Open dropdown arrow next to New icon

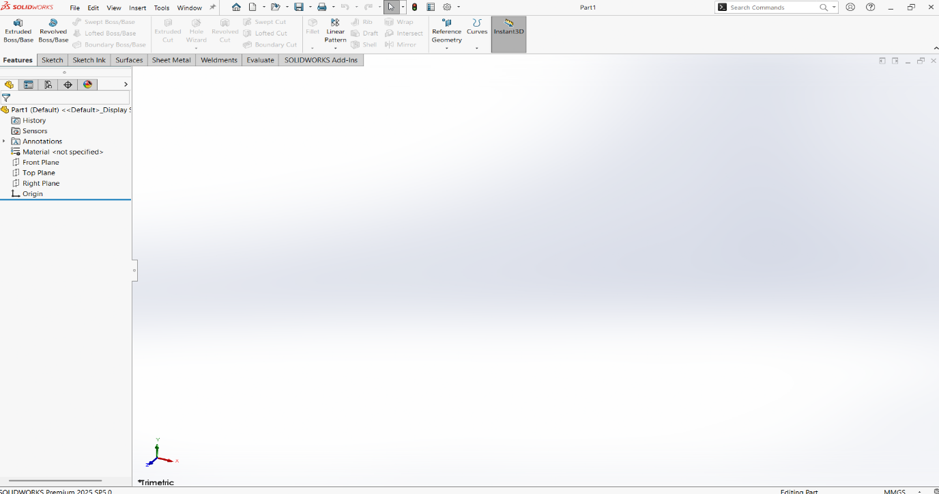click(x=264, y=7)
